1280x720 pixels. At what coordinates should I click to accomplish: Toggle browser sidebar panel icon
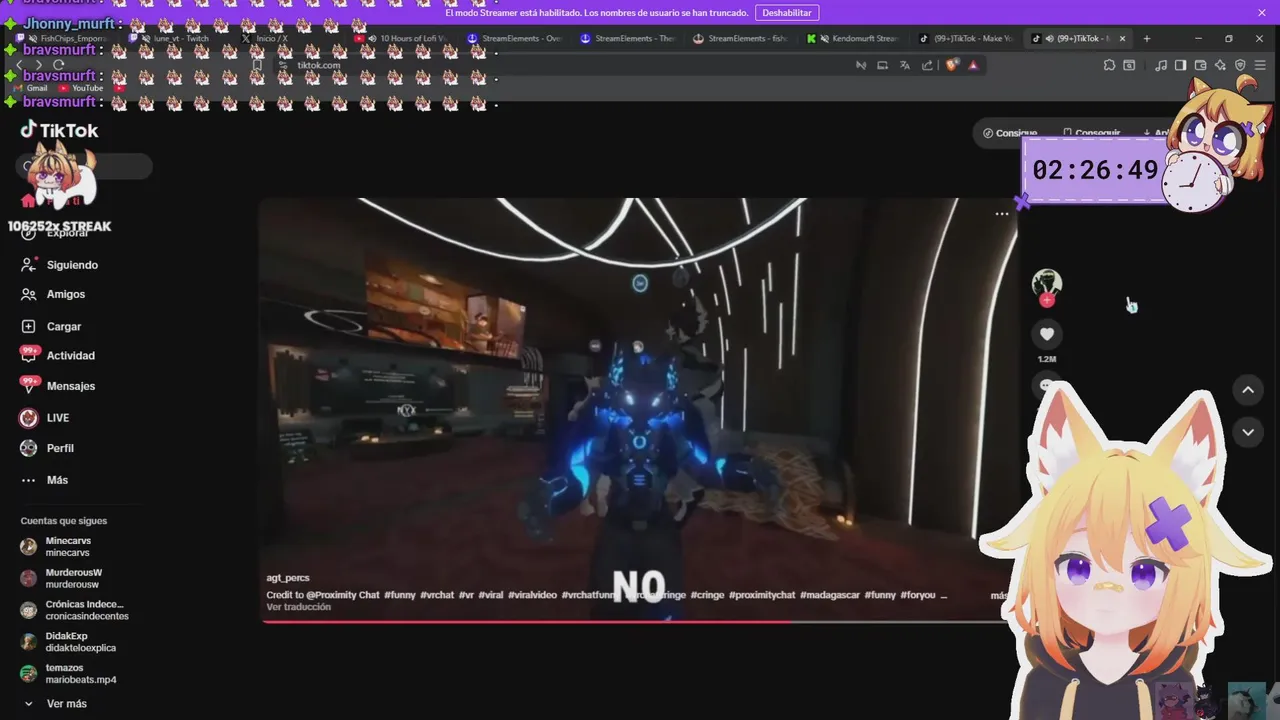coord(1180,65)
